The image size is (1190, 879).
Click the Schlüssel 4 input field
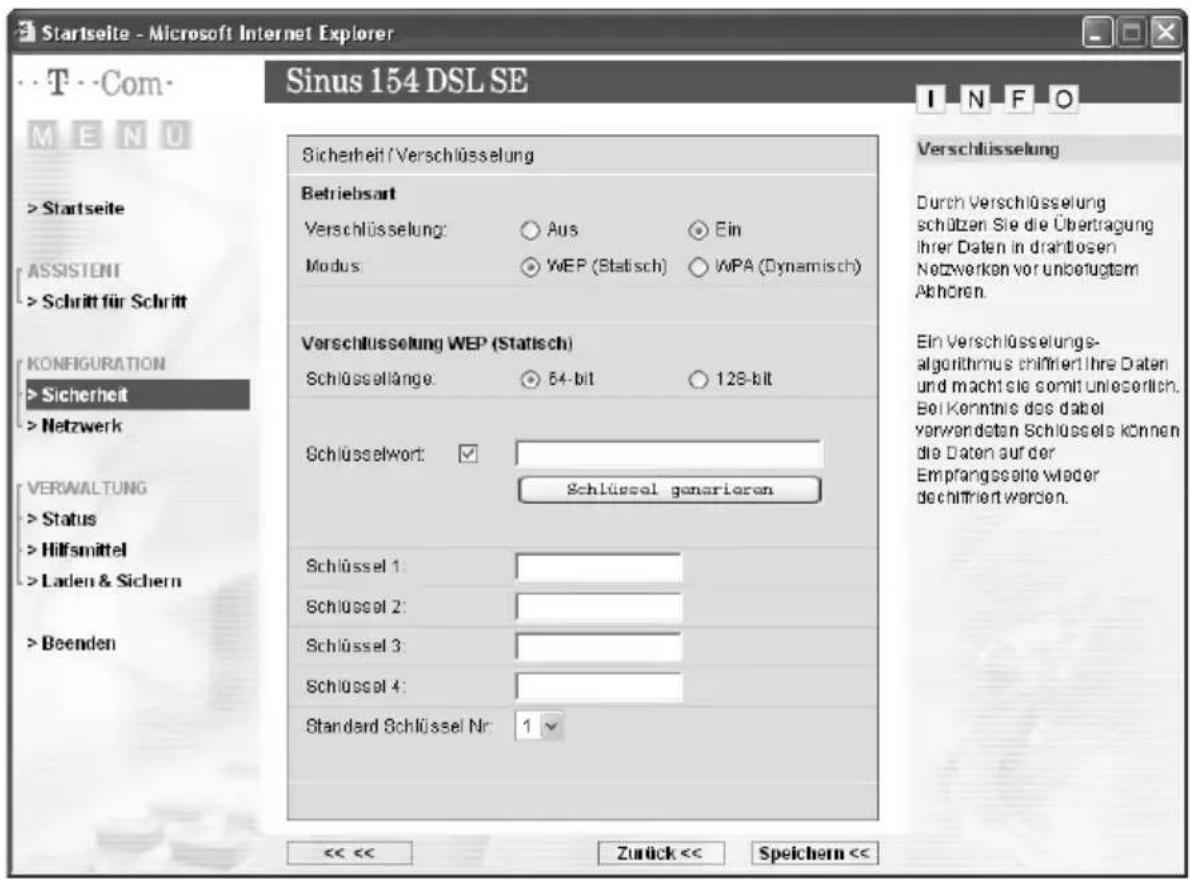coord(599,687)
